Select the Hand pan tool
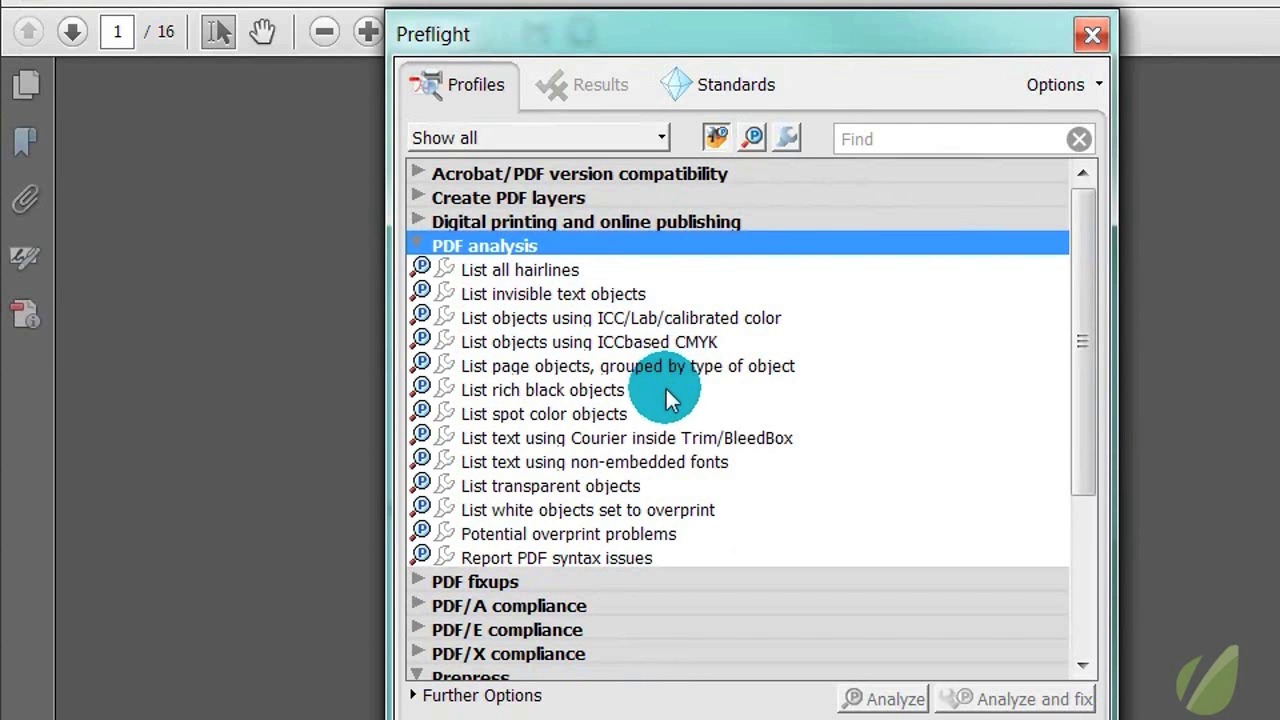 (x=262, y=32)
